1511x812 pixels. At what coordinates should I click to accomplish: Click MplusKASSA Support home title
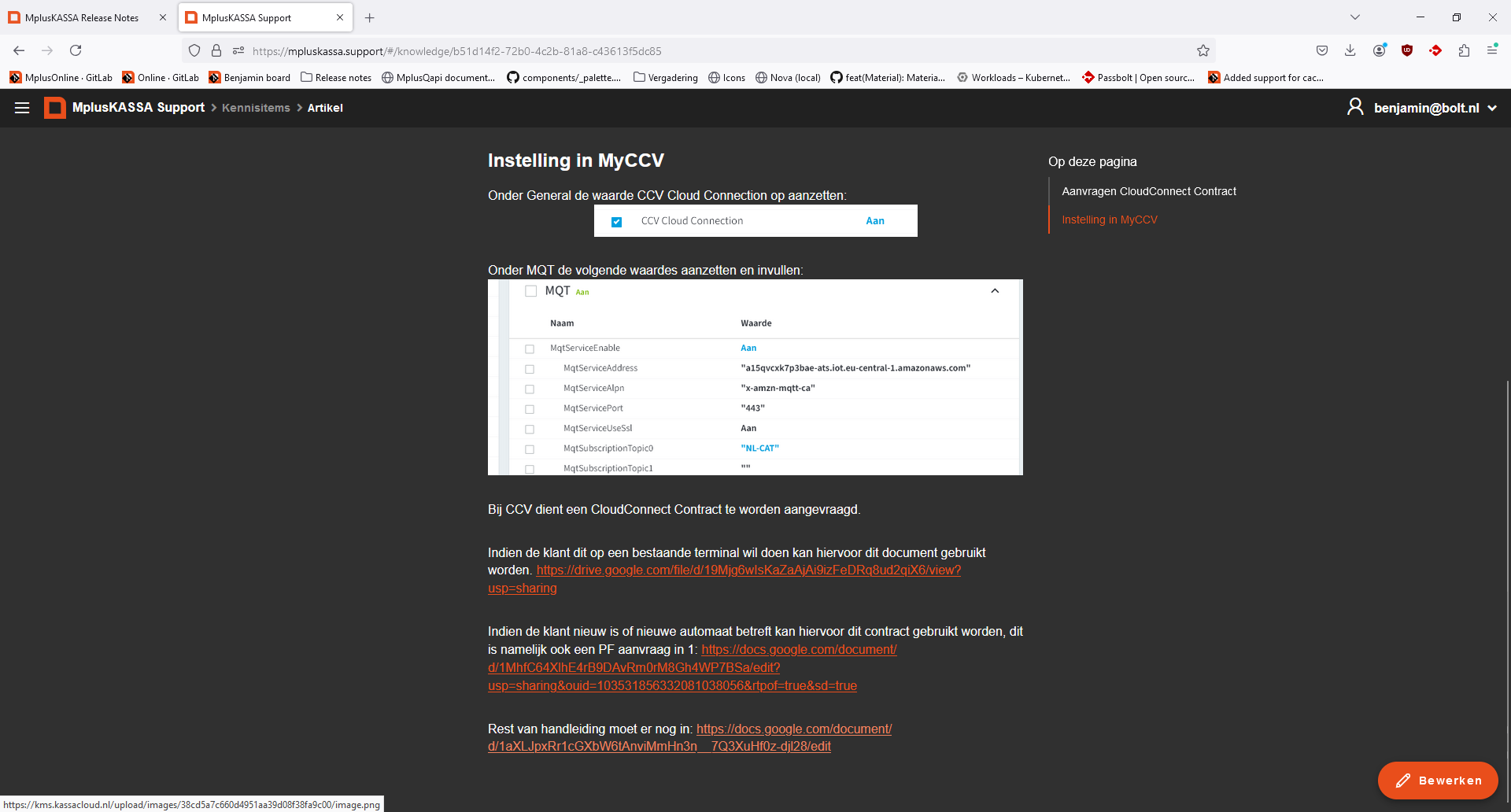click(139, 108)
